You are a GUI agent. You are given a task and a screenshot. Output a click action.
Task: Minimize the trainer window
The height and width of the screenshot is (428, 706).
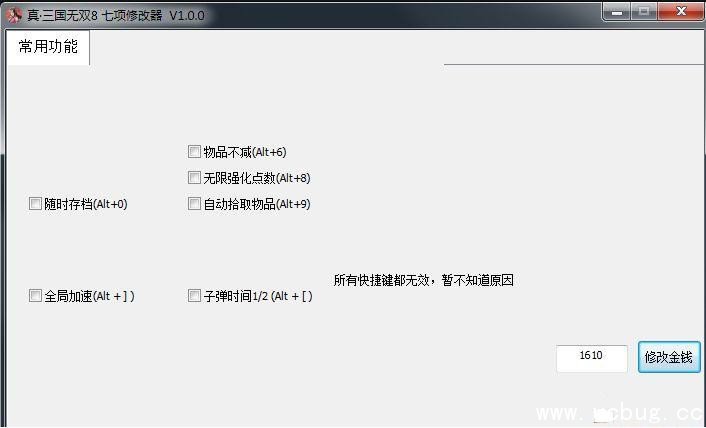tap(617, 11)
